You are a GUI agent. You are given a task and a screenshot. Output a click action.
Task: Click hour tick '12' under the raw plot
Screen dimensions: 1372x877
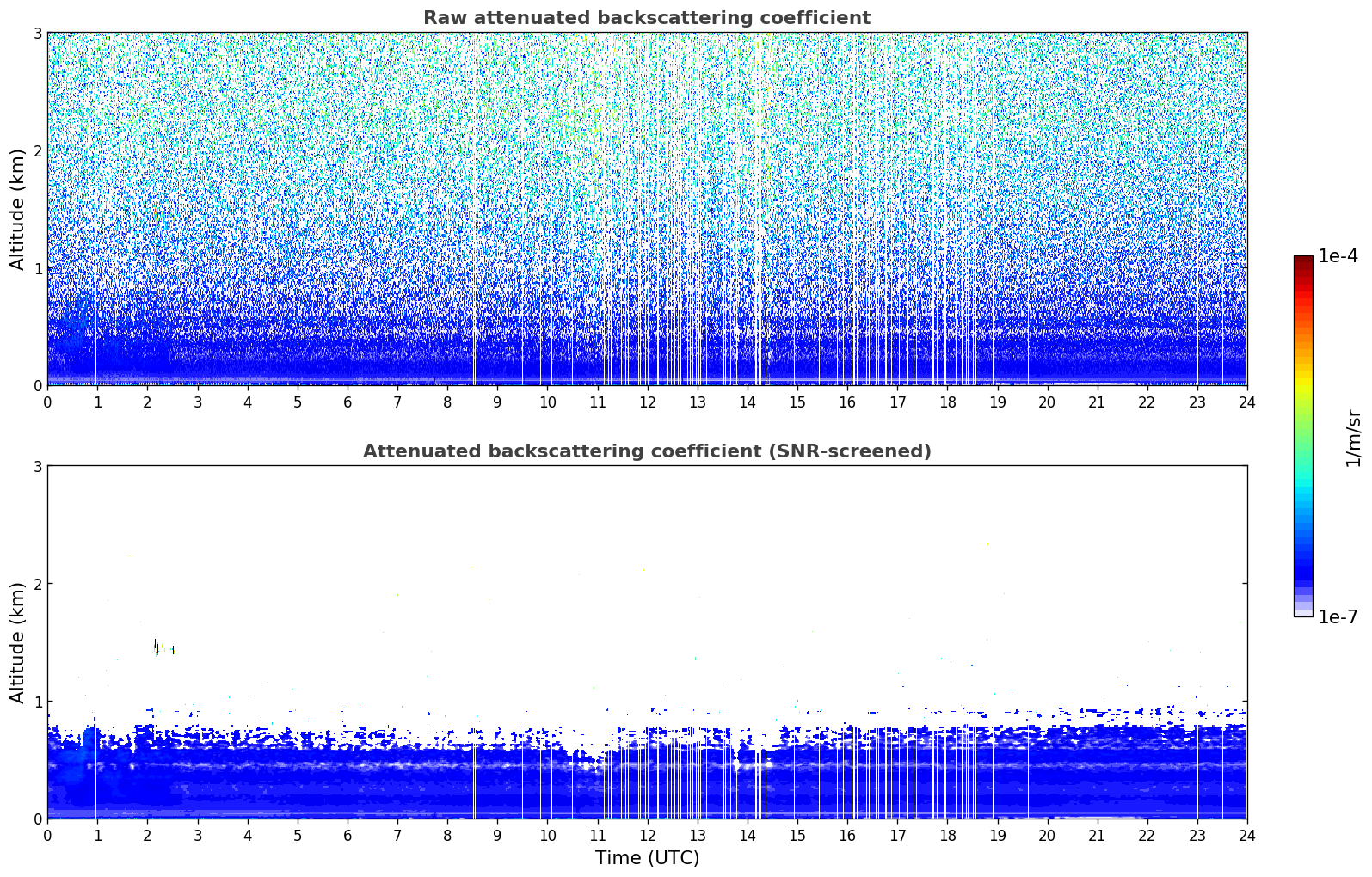tap(647, 402)
